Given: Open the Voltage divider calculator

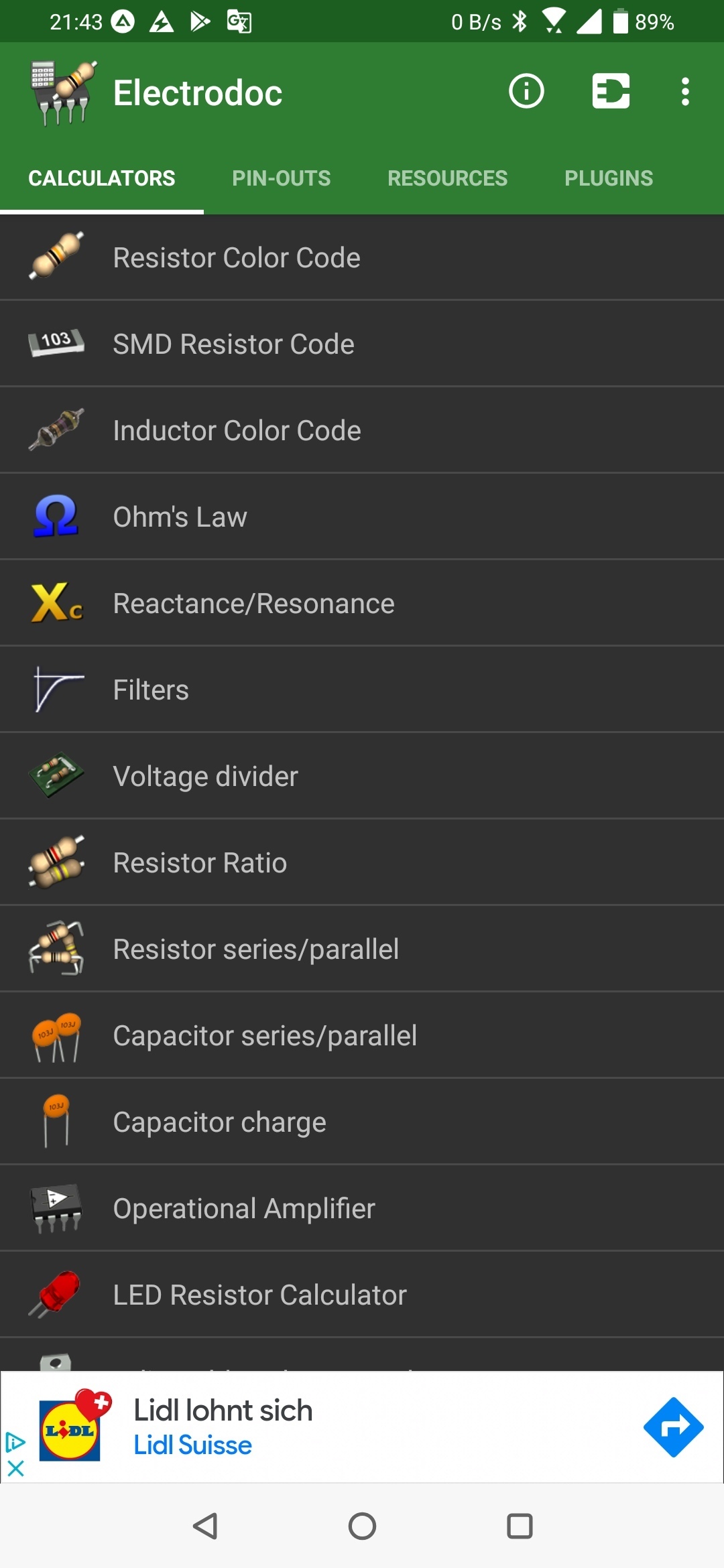Looking at the screenshot, I should click(205, 776).
